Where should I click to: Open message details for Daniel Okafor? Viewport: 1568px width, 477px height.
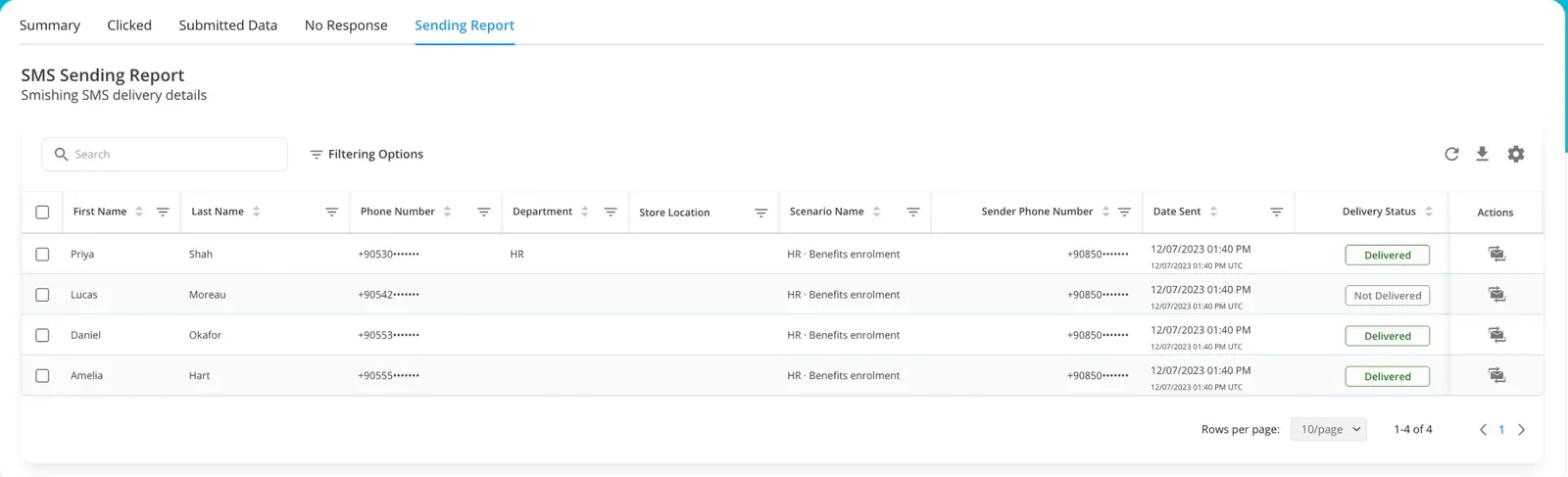(1496, 335)
